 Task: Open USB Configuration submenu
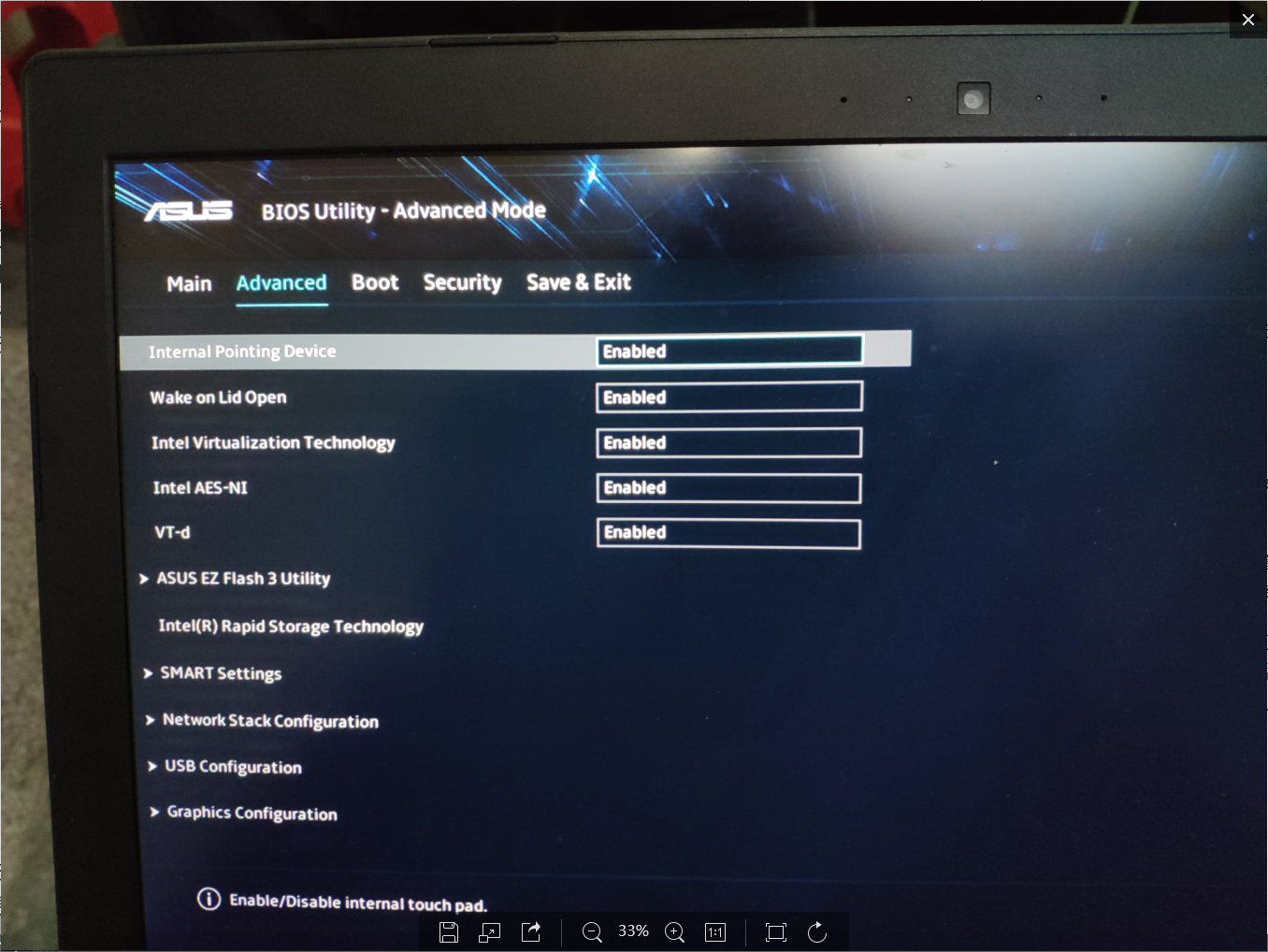click(x=233, y=767)
